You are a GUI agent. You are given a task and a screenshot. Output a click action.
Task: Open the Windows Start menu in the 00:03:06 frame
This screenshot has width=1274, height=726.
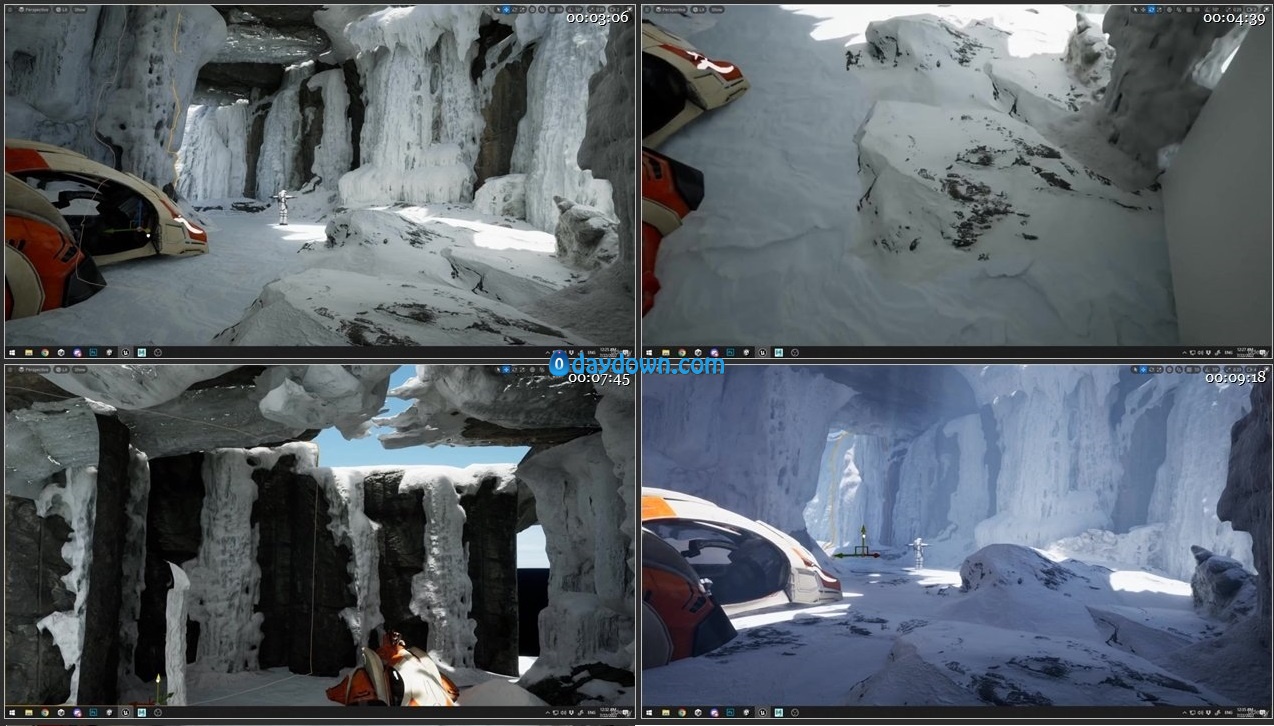pyautogui.click(x=12, y=352)
